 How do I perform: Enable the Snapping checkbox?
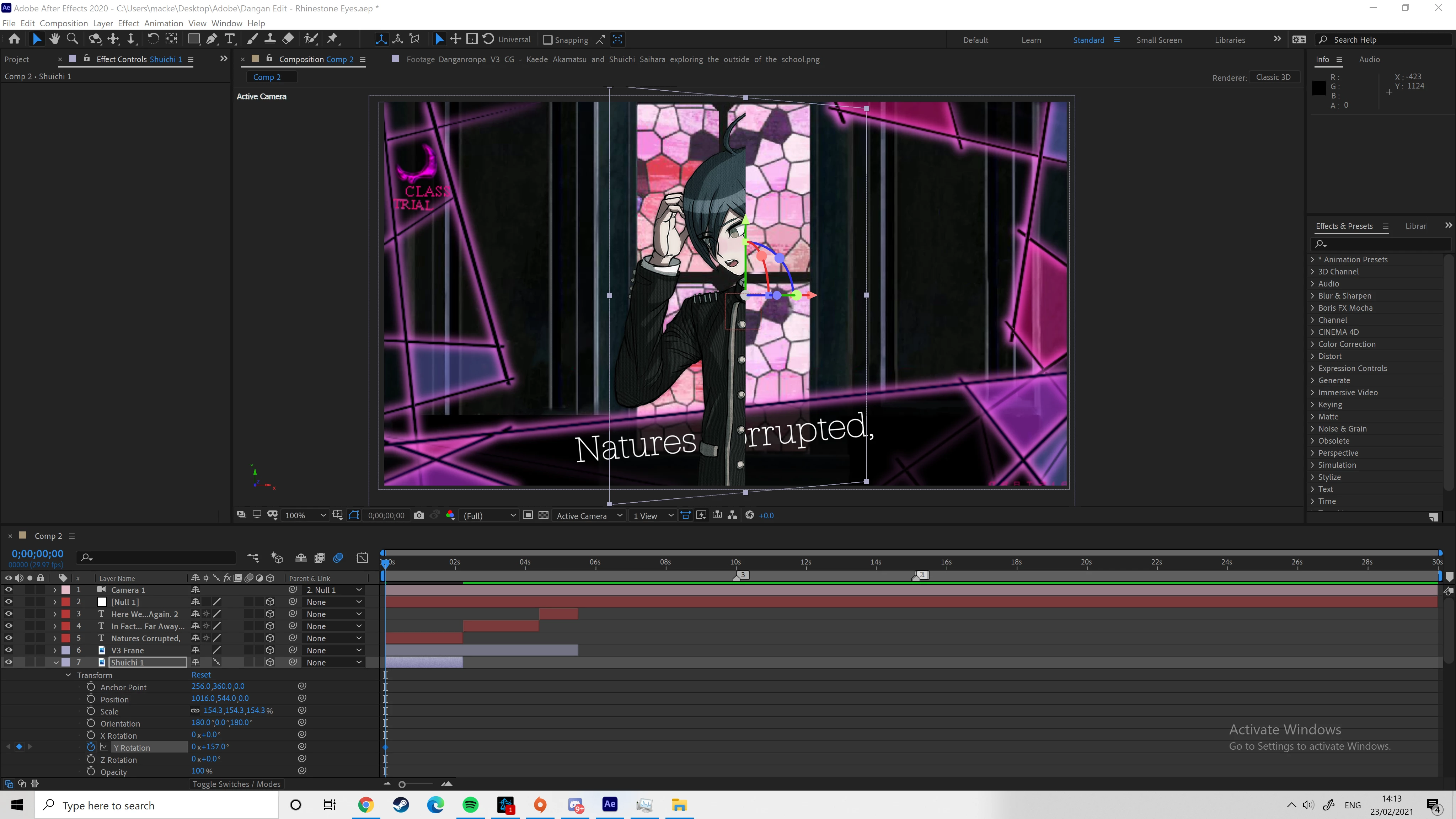548,40
